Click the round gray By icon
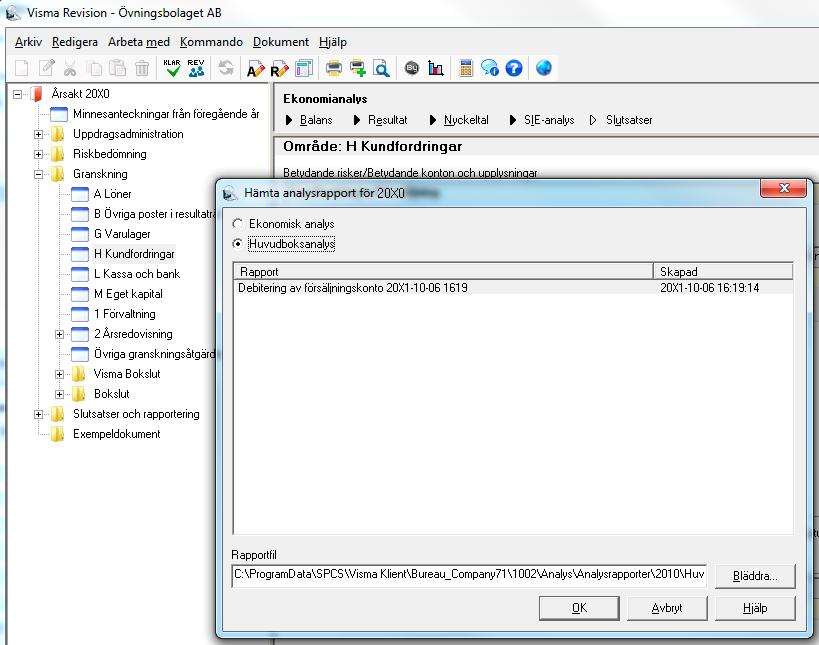The width and height of the screenshot is (819, 645). pos(412,68)
